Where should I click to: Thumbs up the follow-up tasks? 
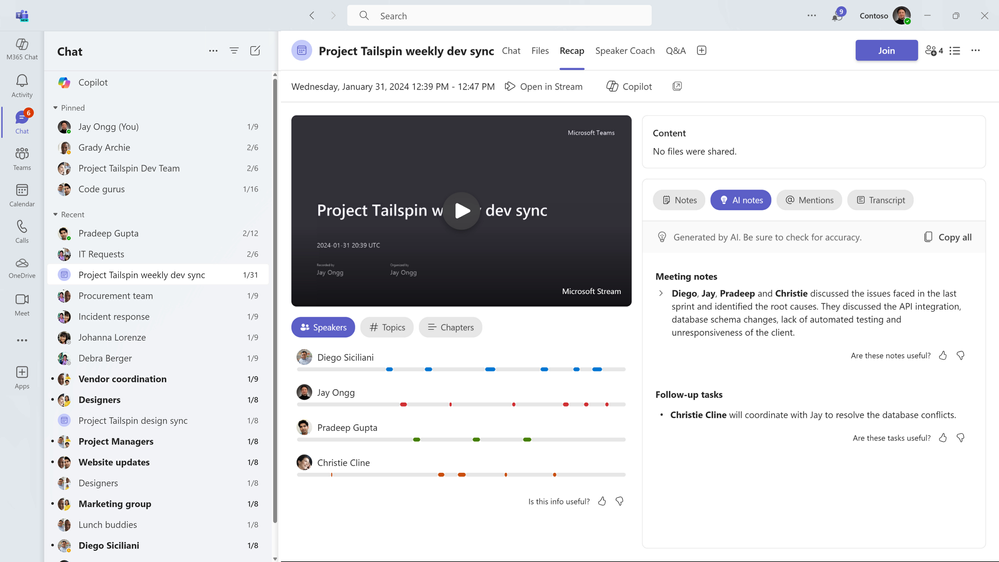point(943,438)
